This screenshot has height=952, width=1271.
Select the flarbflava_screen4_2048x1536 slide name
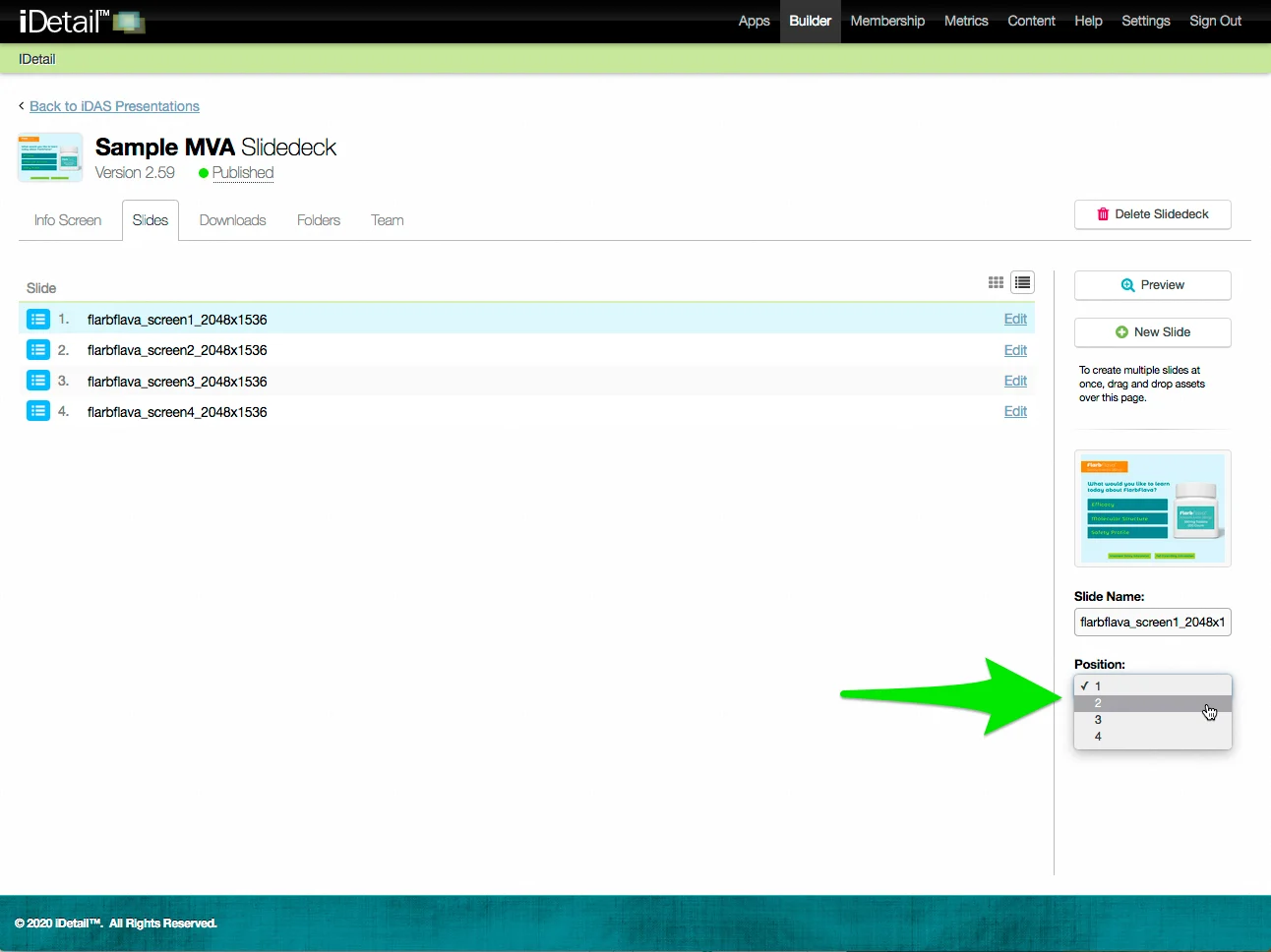click(x=177, y=412)
